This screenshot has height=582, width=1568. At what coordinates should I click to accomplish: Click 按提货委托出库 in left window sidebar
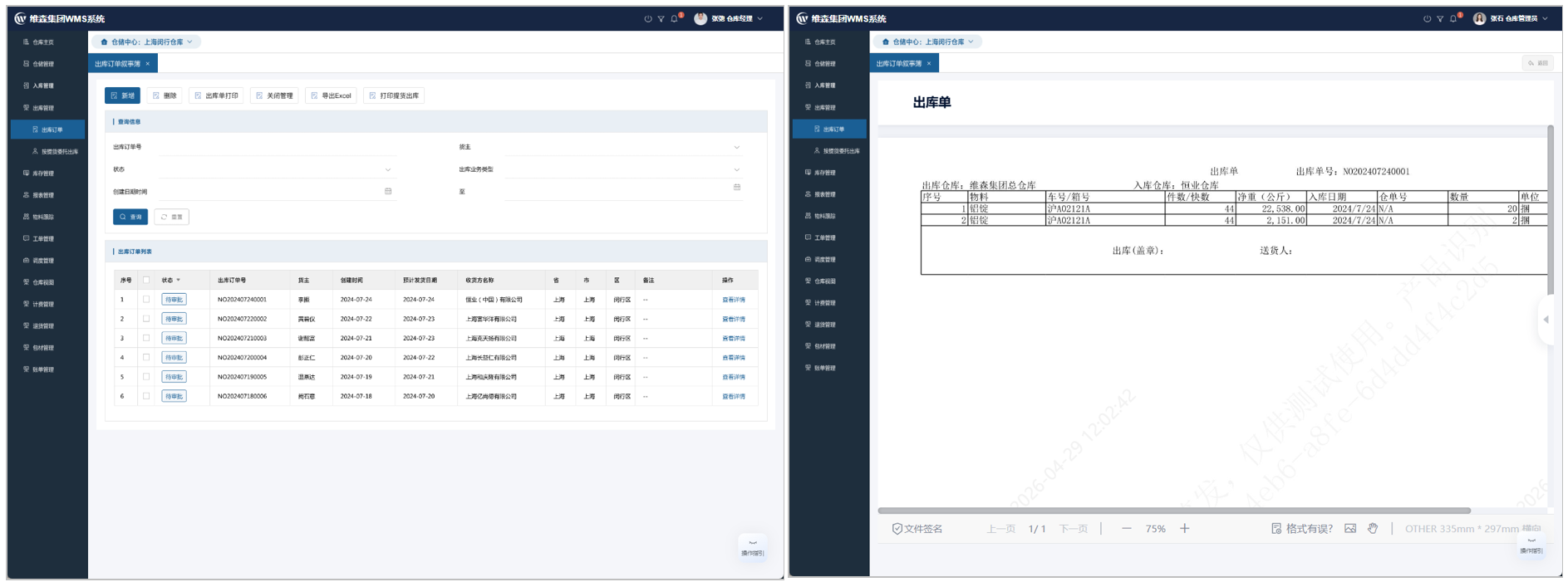[59, 152]
